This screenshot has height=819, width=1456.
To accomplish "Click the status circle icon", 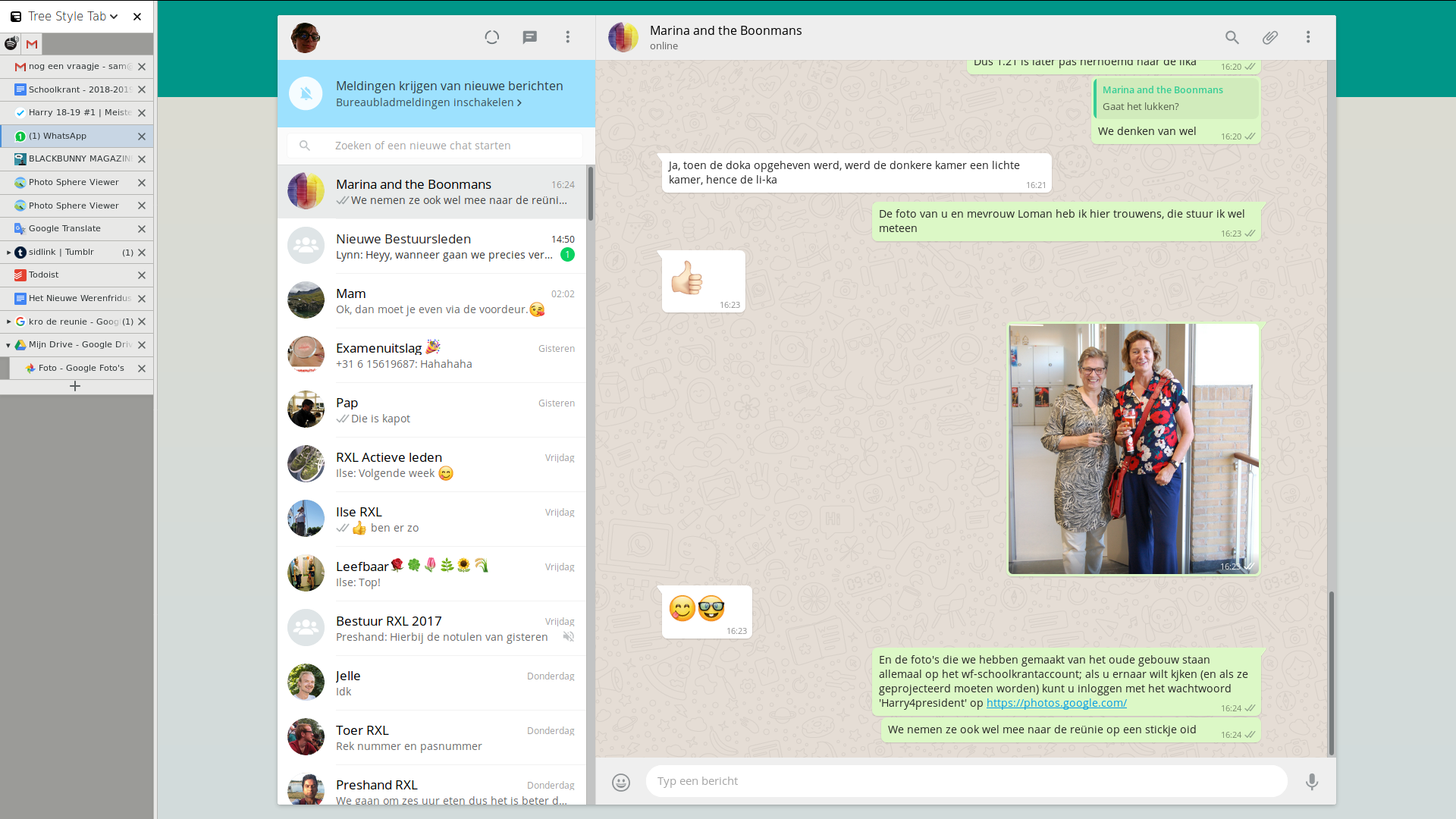I will coord(491,37).
